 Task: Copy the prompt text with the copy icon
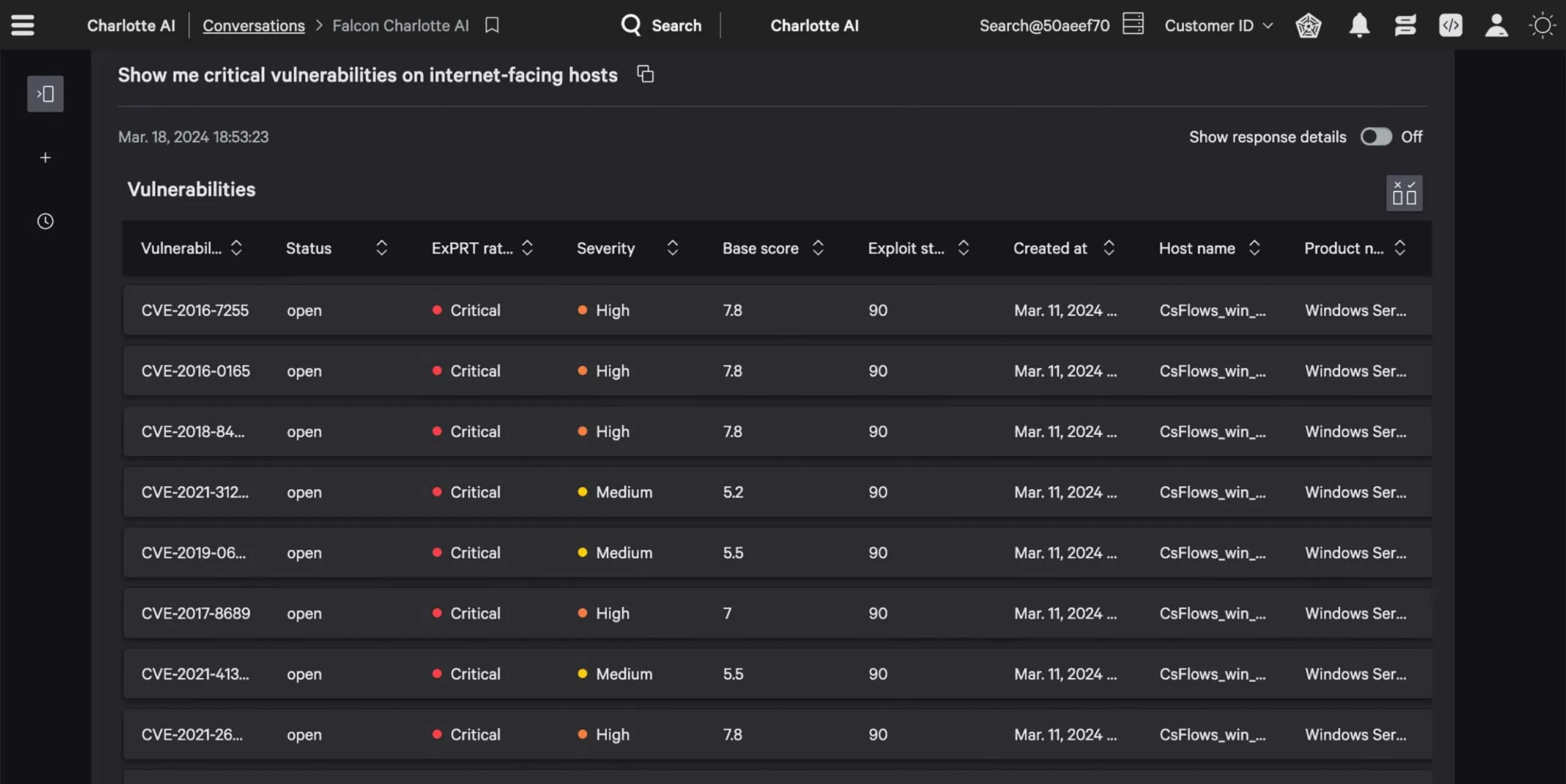tap(645, 74)
